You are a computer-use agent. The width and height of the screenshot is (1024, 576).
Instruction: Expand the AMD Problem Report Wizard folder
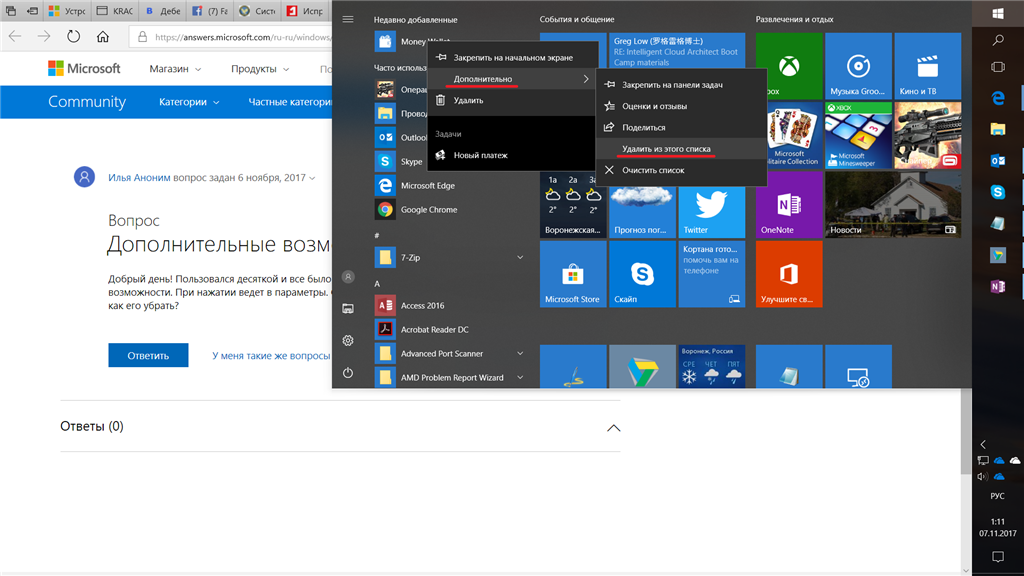point(520,377)
